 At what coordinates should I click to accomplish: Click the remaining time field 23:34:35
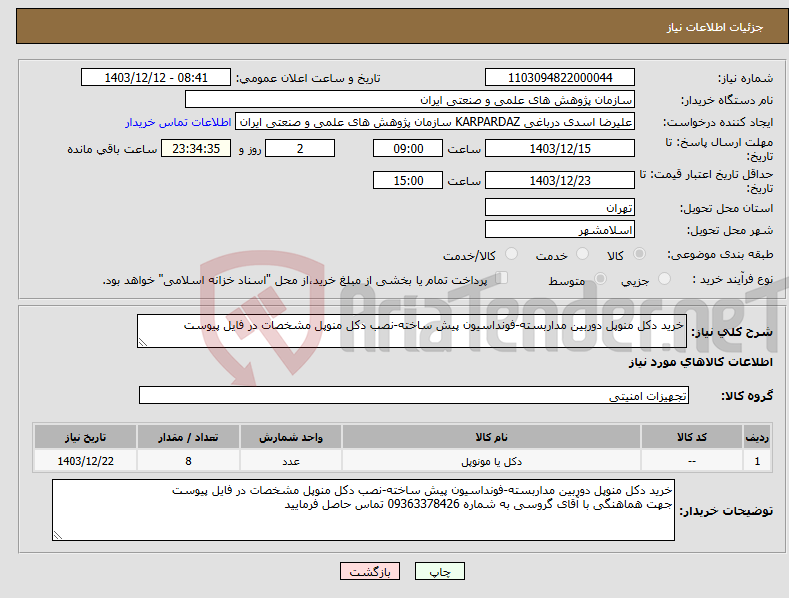tap(196, 148)
